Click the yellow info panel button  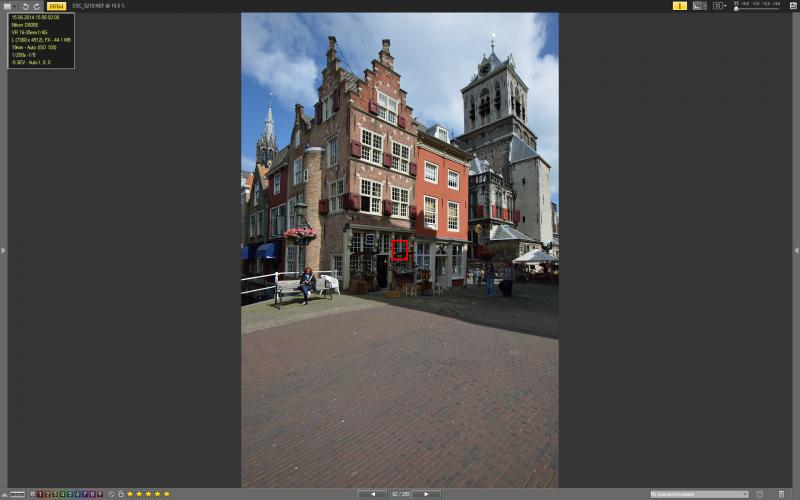point(680,6)
